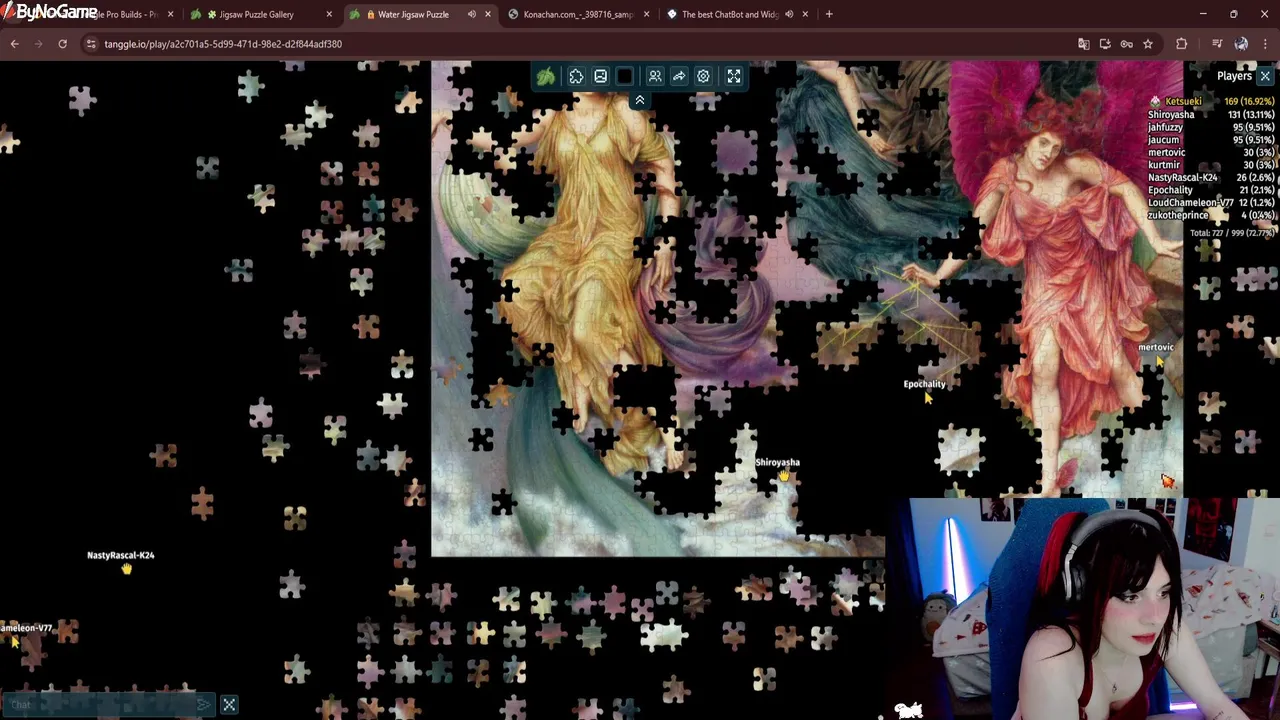This screenshot has width=1280, height=720.
Task: Open the browser three-dot menu
Action: 1266,44
